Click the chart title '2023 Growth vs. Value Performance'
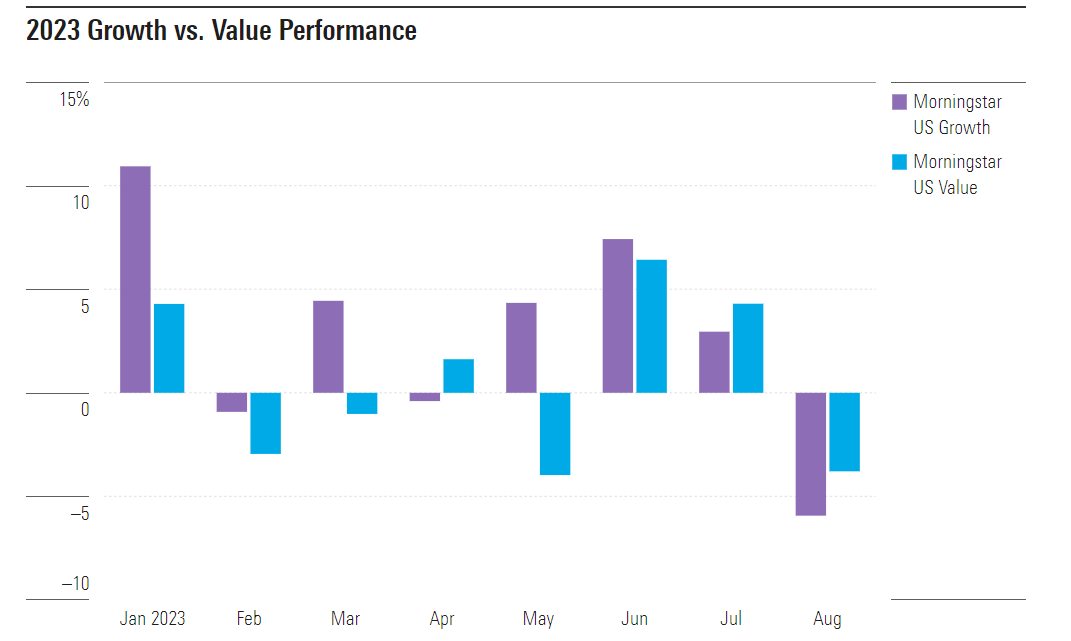Screen dimensions: 1071x641 [x=221, y=31]
